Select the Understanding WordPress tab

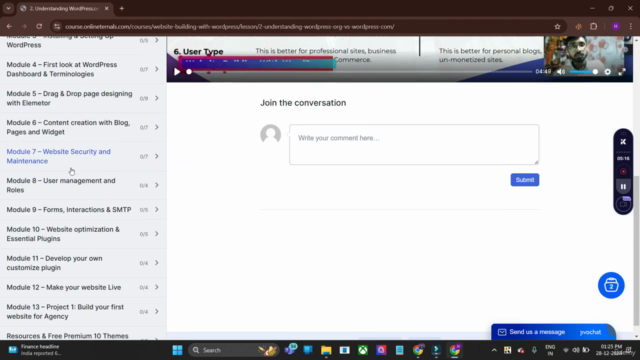point(64,8)
